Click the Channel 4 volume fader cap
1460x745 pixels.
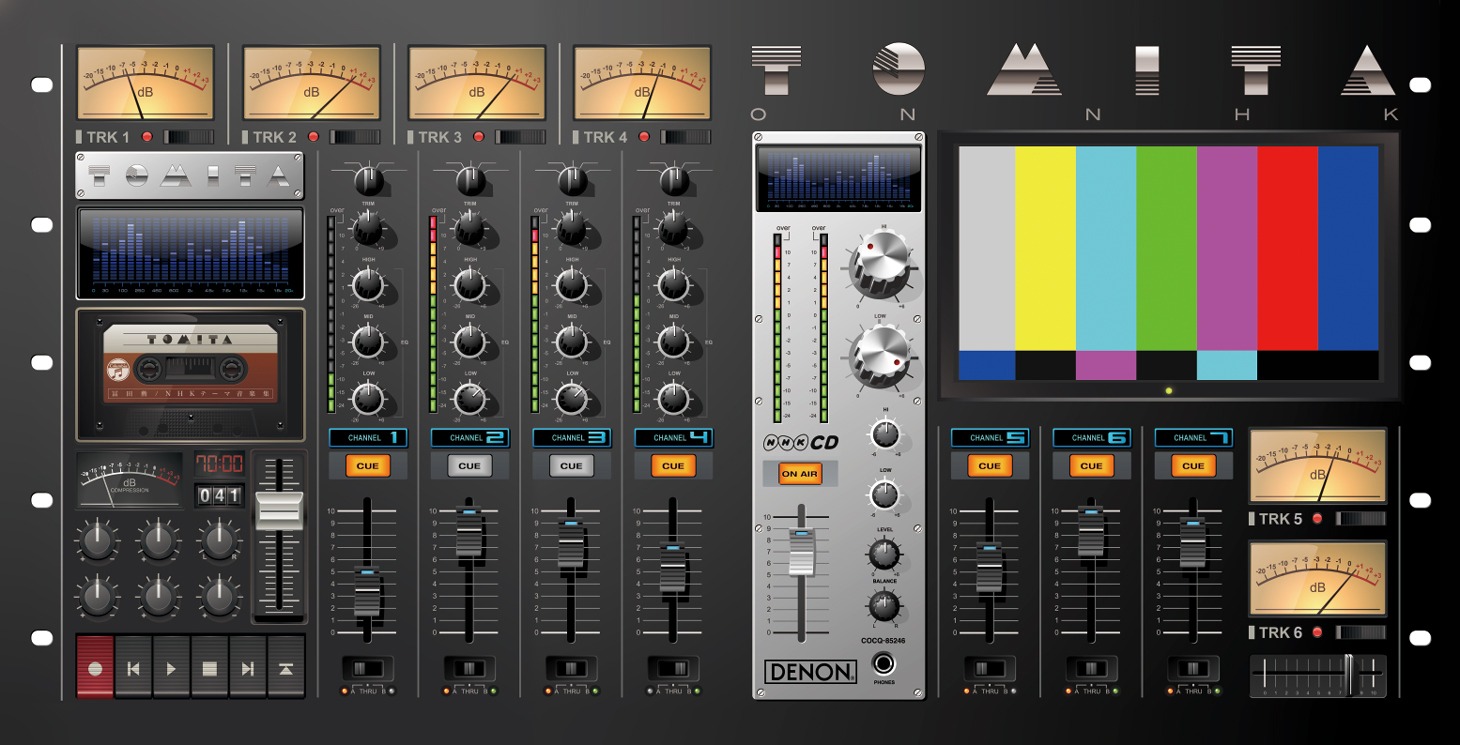click(x=673, y=566)
